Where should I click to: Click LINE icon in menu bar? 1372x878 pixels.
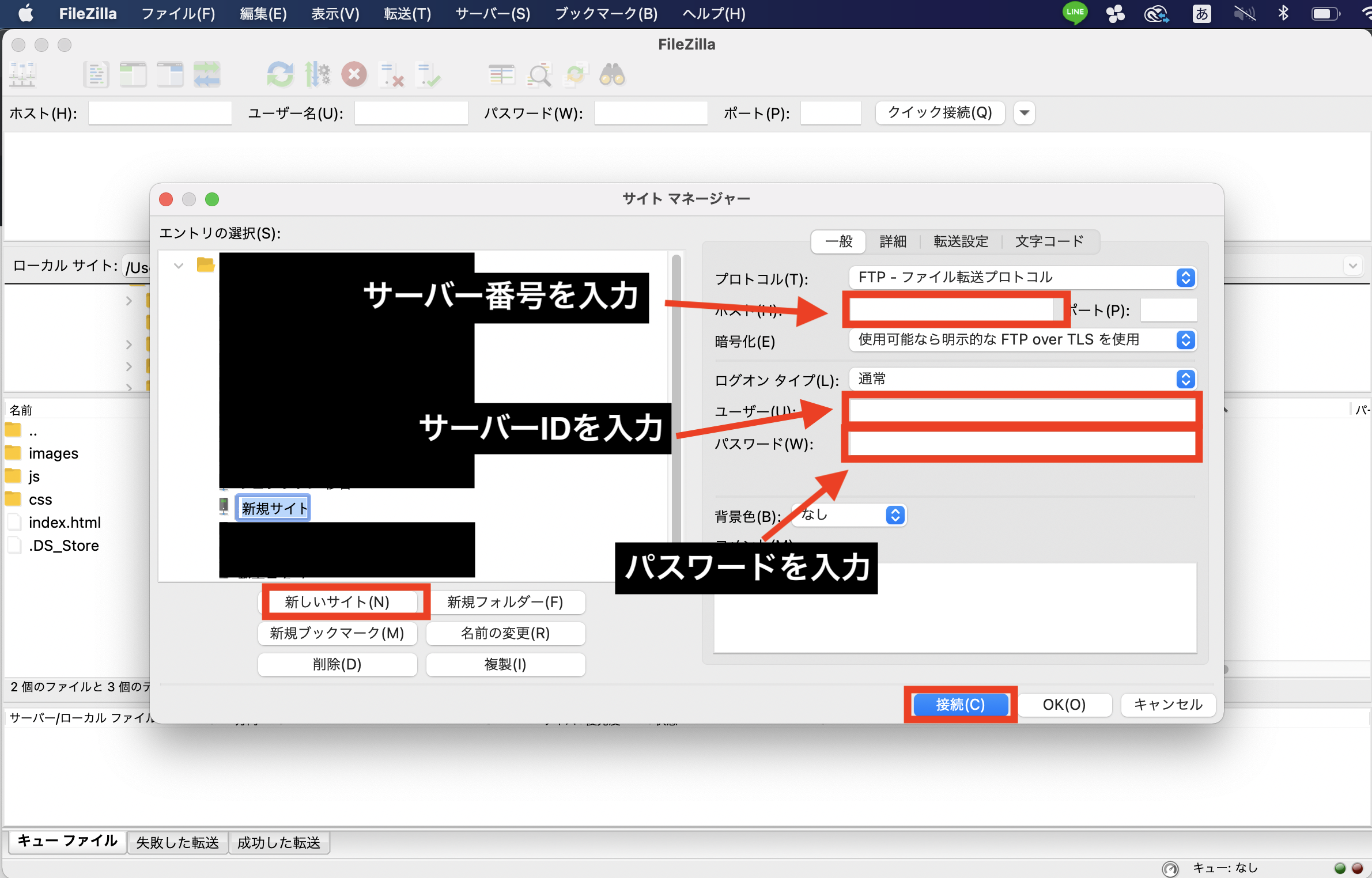(x=1075, y=13)
